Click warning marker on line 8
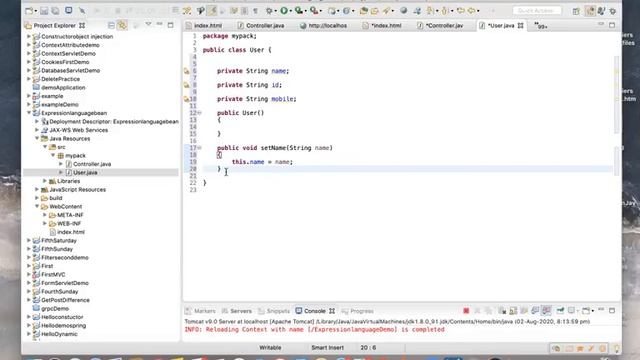Screen dimensions: 640x360 (x=187, y=85)
